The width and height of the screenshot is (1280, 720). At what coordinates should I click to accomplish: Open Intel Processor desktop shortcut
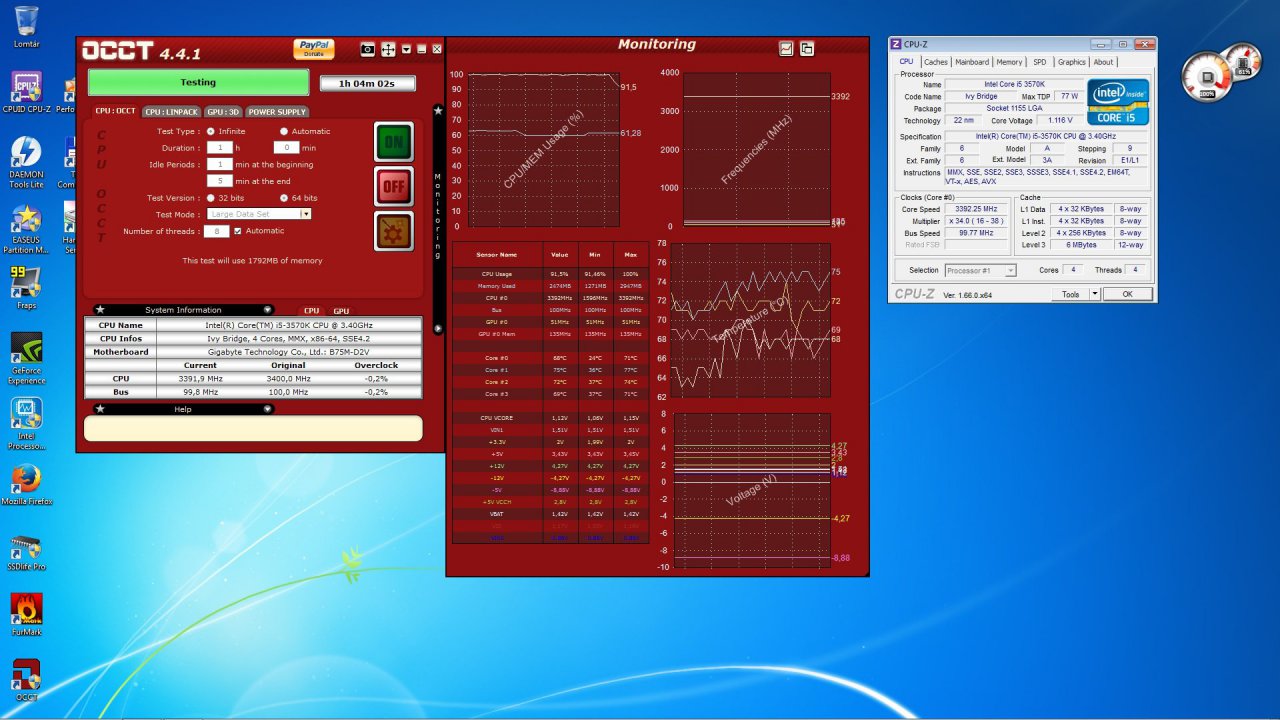[27, 424]
